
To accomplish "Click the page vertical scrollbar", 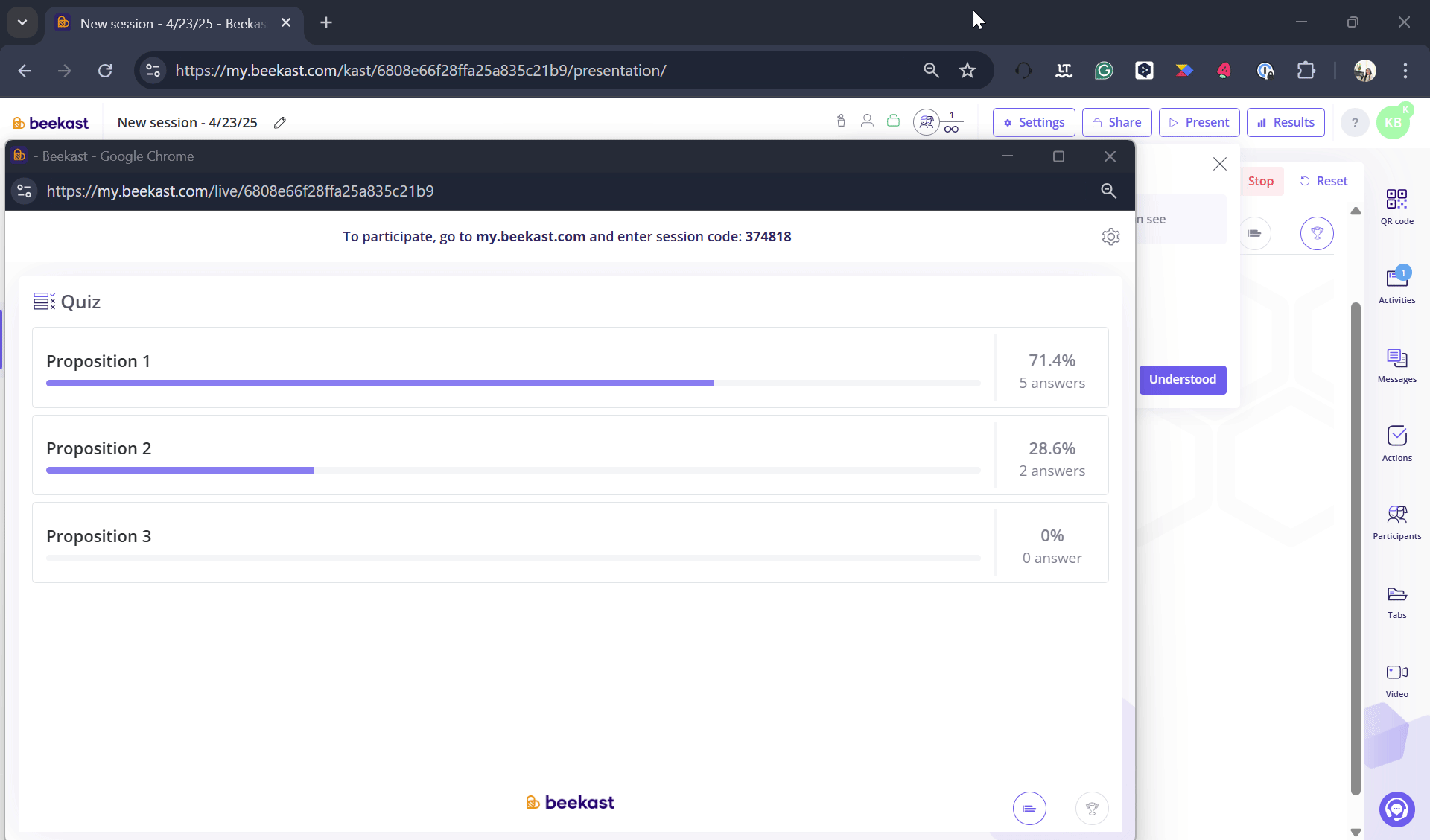I will [x=1356, y=549].
